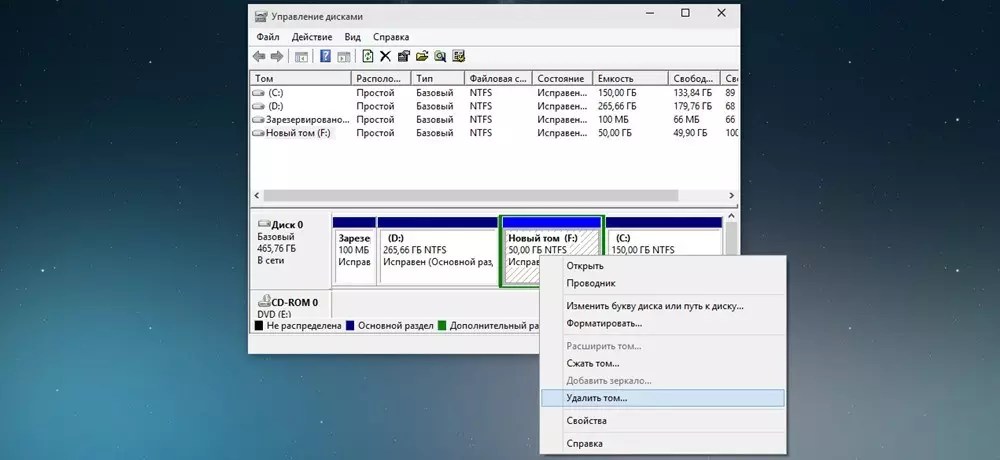Click the back arrow toolbar icon

pos(259,56)
